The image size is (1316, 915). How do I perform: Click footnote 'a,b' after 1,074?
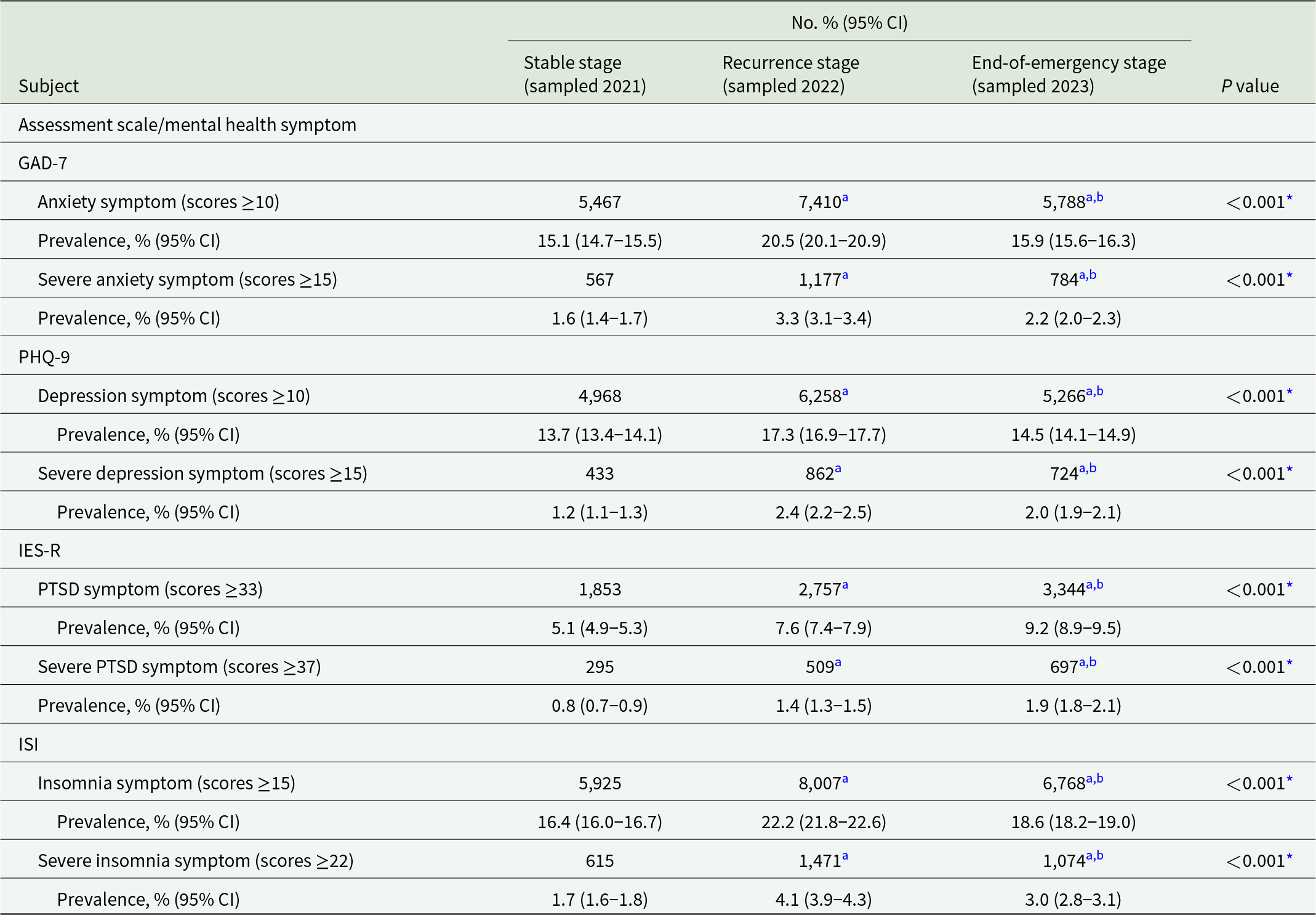click(x=1094, y=857)
